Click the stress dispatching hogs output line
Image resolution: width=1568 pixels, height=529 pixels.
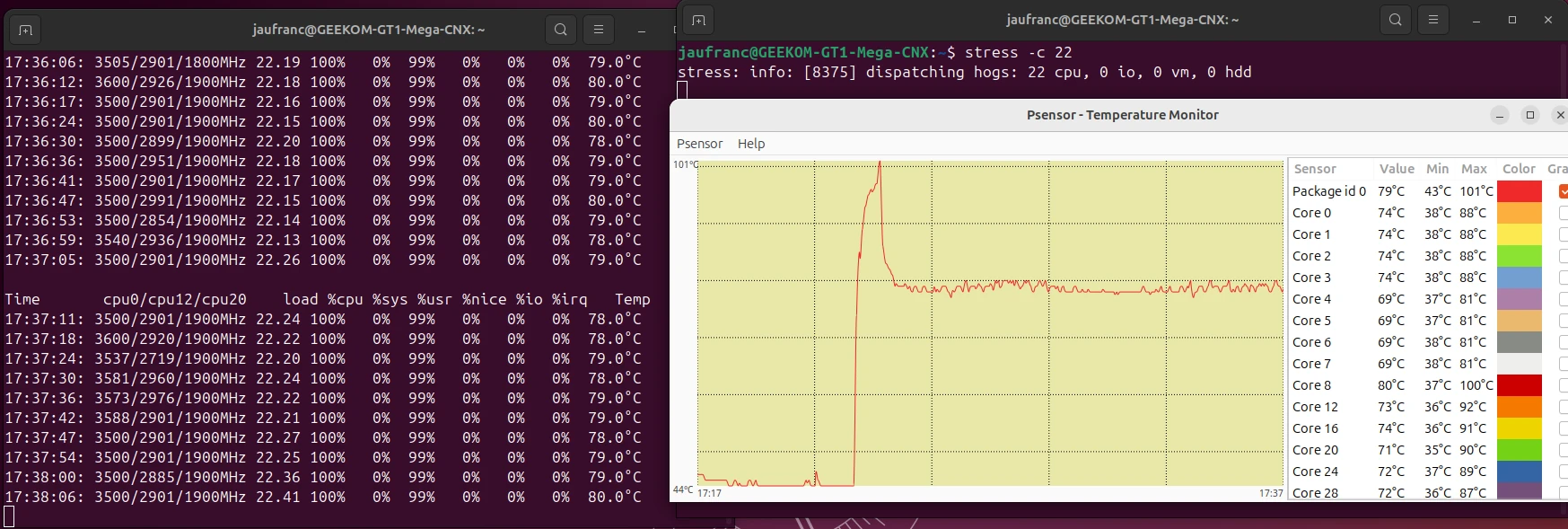[x=965, y=72]
